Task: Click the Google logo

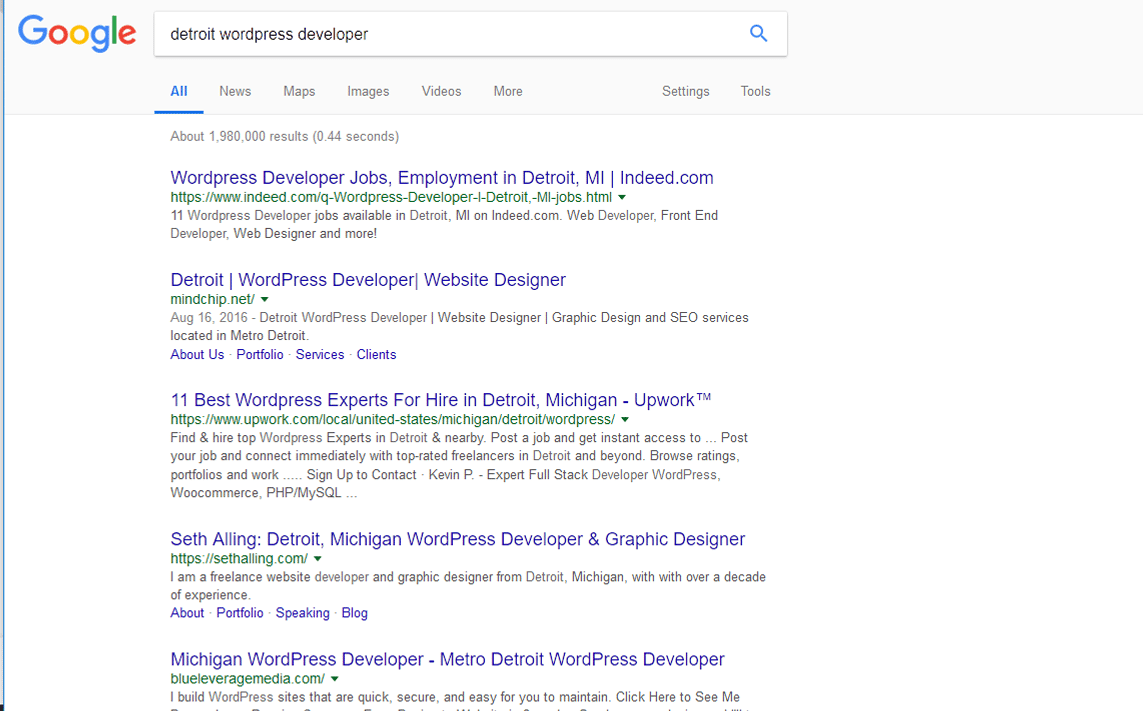Action: point(77,34)
